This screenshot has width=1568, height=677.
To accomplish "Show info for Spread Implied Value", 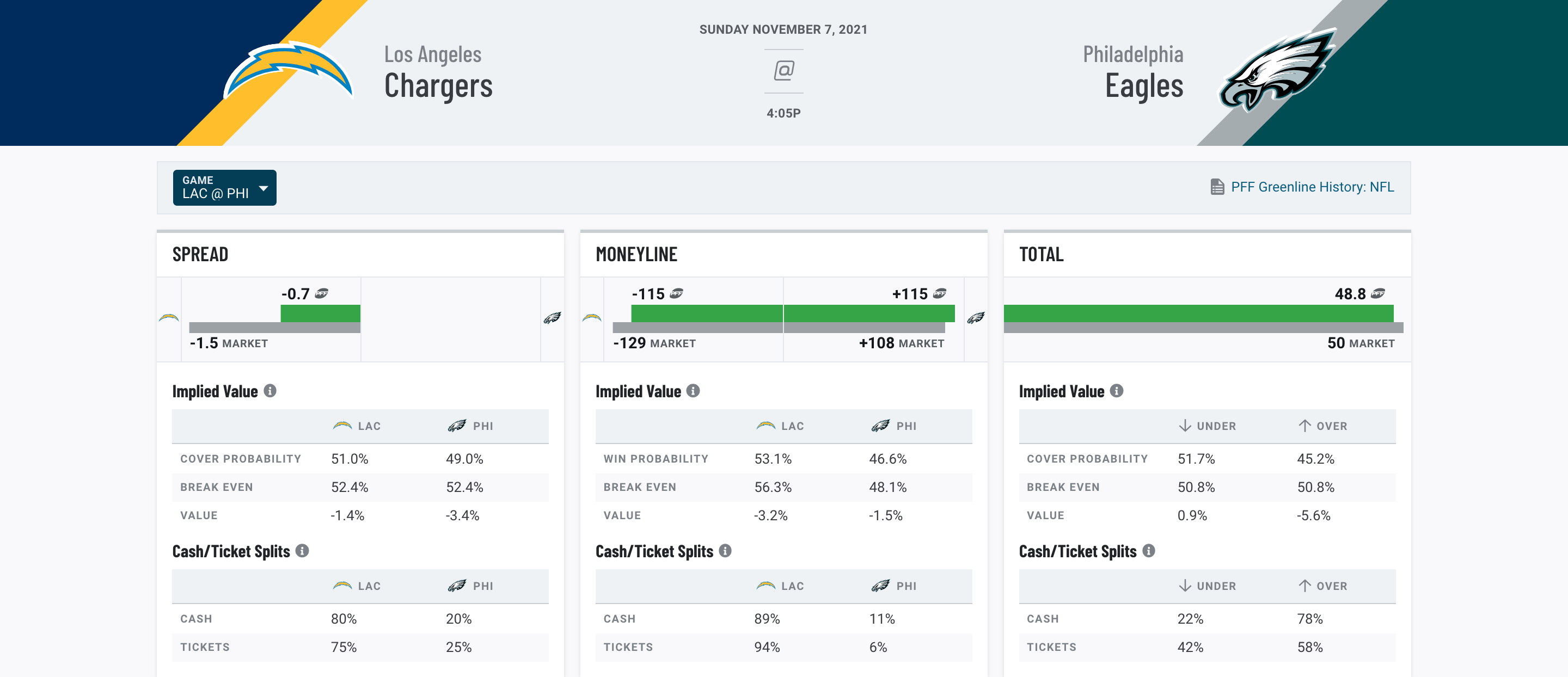I will click(x=270, y=391).
